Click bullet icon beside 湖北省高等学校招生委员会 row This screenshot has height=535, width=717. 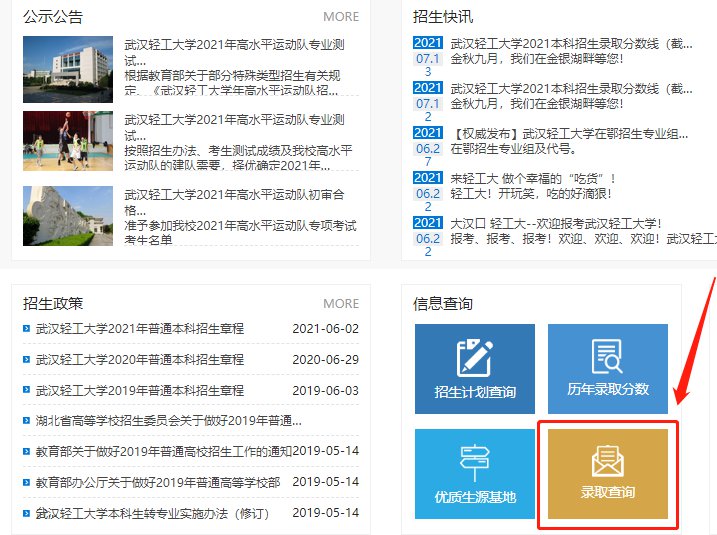tap(27, 420)
